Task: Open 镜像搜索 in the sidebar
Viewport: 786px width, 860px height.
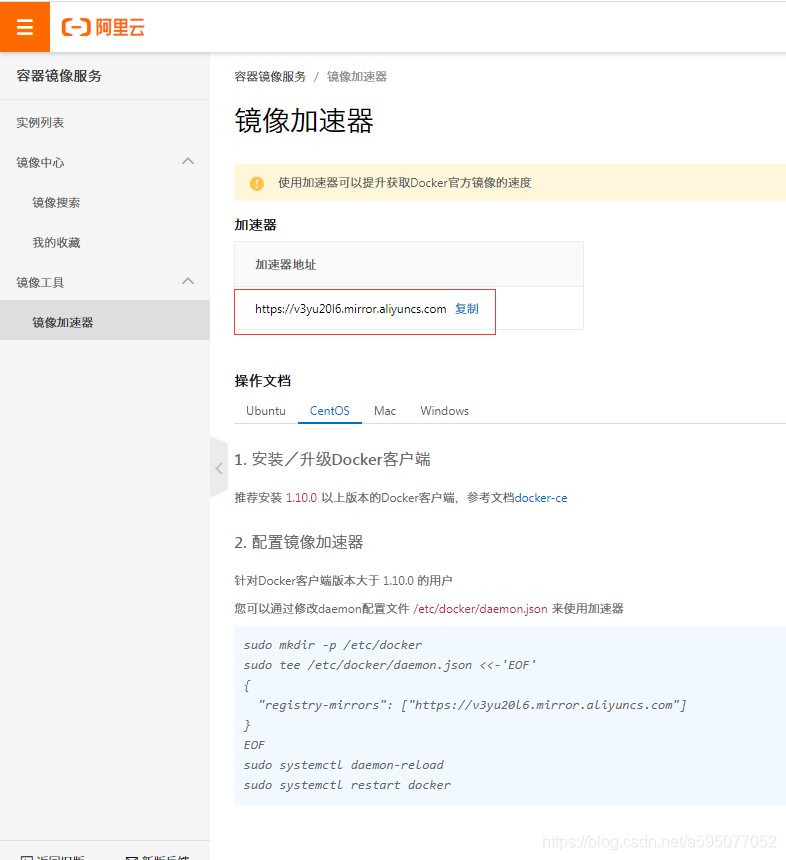Action: click(56, 202)
